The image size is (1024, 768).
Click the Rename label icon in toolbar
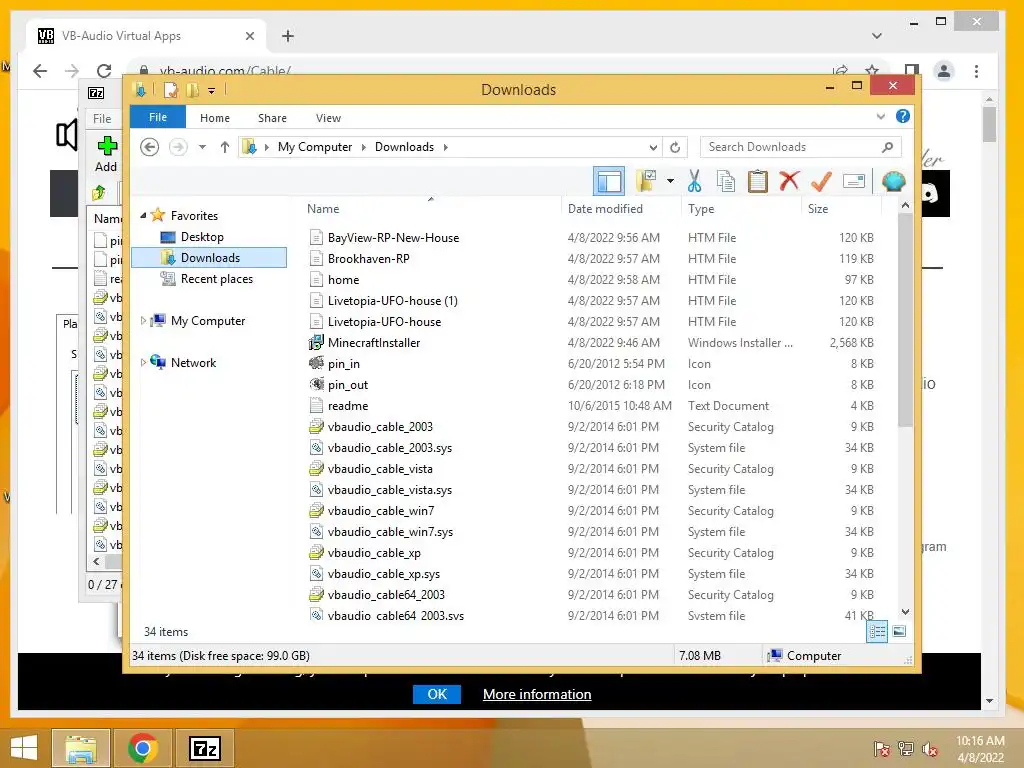click(x=854, y=181)
